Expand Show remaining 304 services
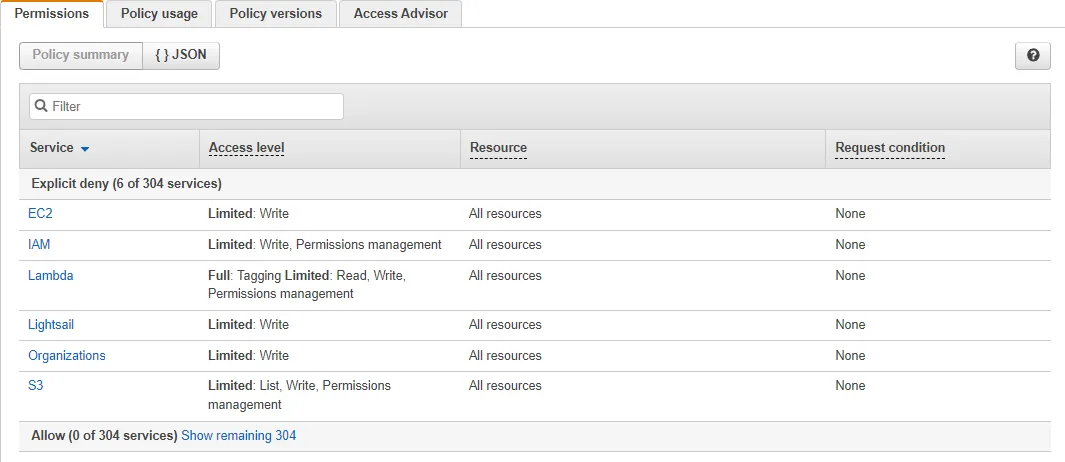 click(238, 436)
